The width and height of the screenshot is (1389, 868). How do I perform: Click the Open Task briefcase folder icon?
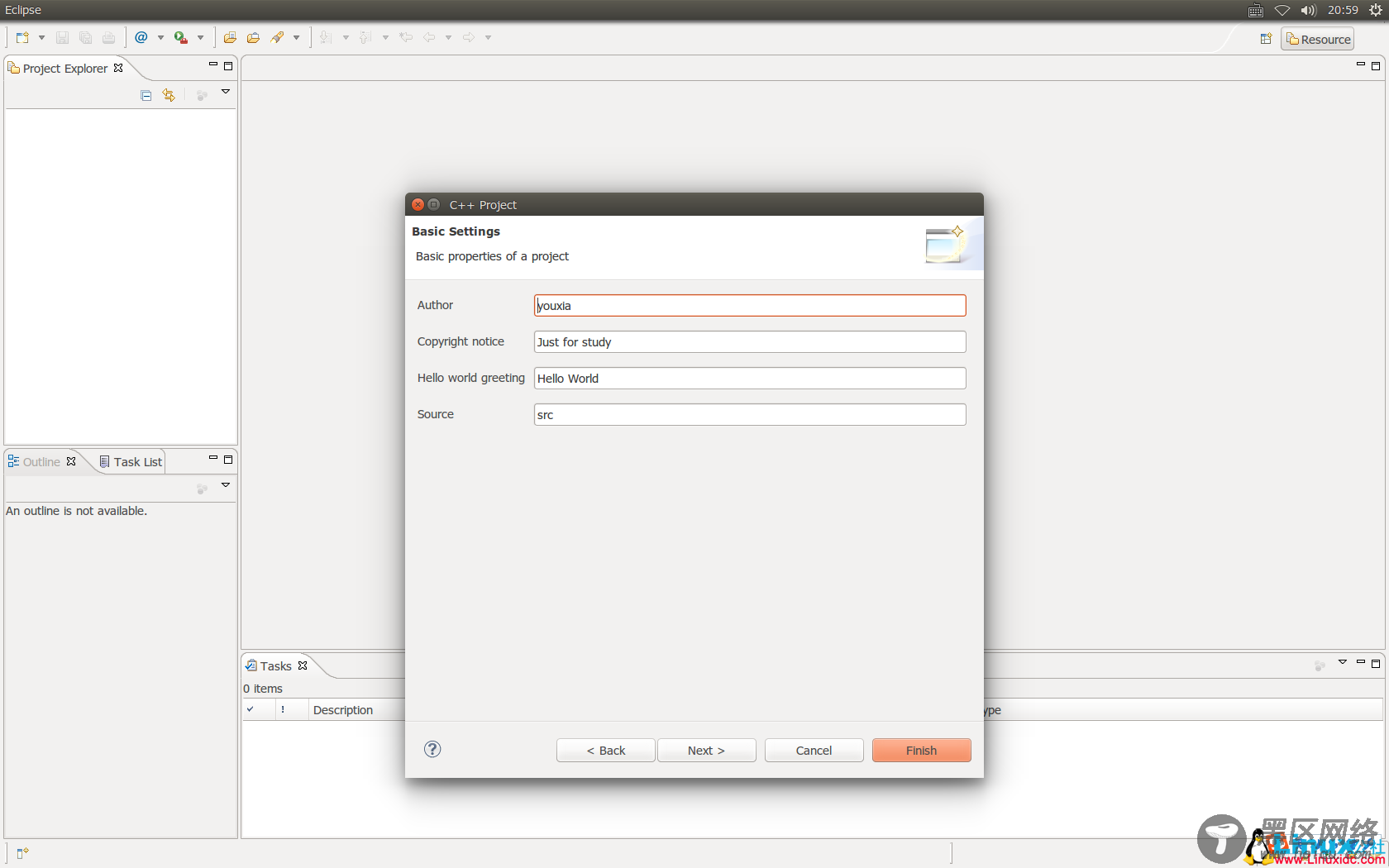[253, 38]
